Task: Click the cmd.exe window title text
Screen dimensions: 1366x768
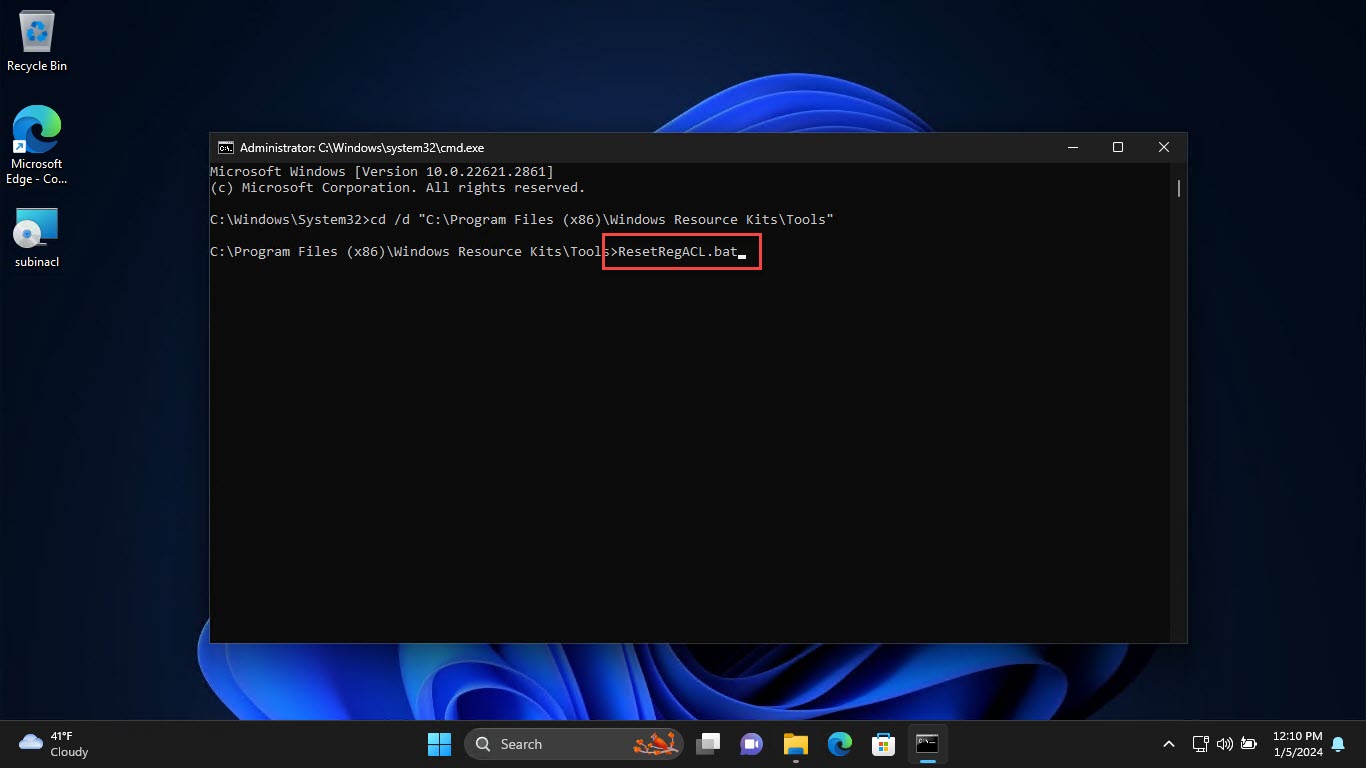Action: tap(362, 147)
